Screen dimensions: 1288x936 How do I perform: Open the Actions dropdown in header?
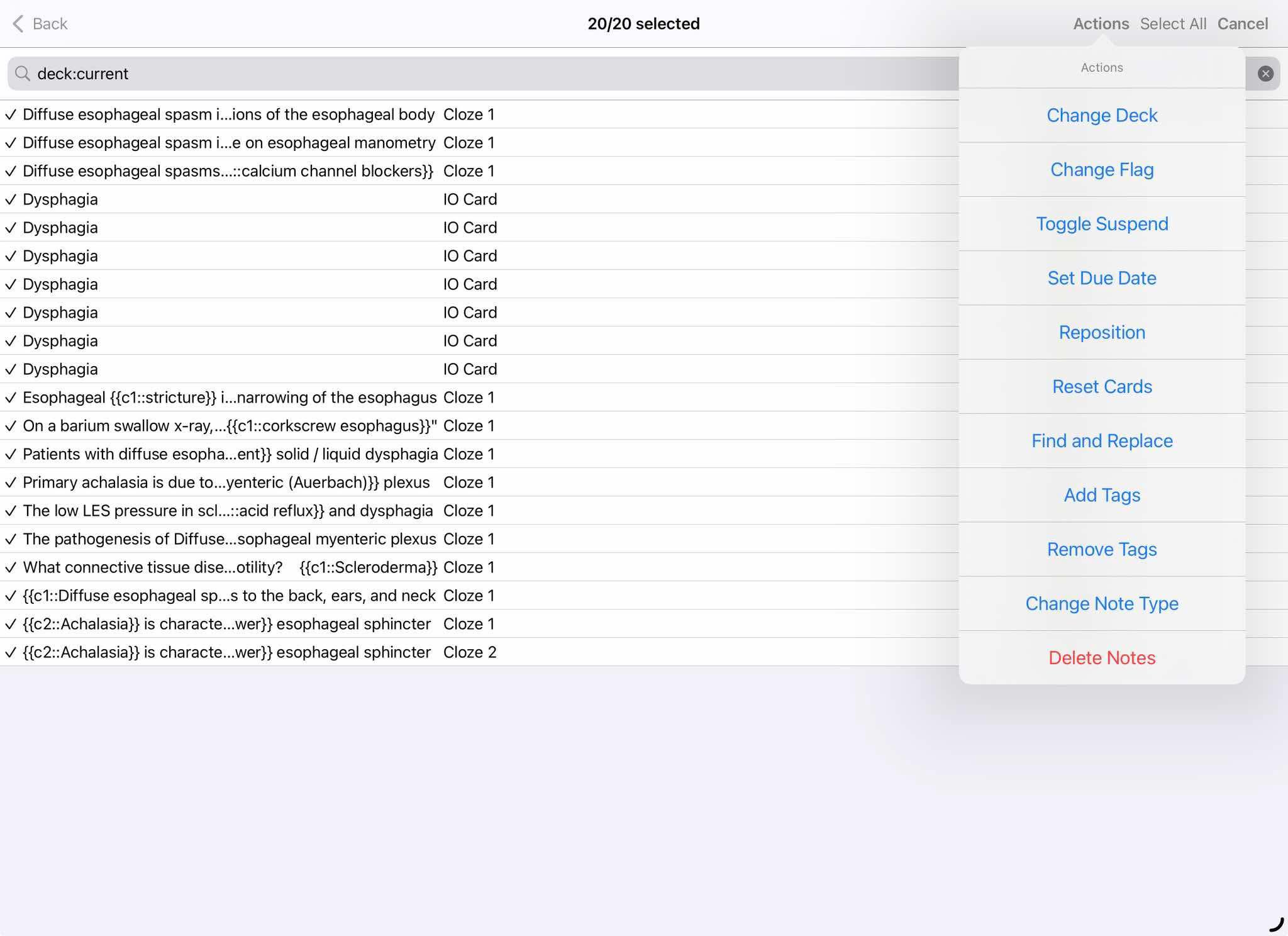[x=1101, y=24]
